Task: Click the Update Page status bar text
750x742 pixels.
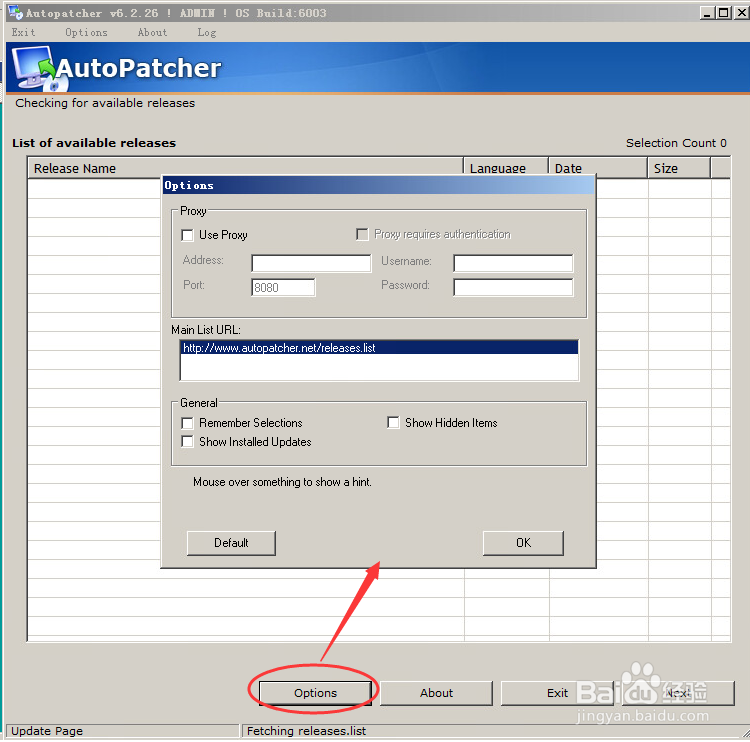Action: 47,731
